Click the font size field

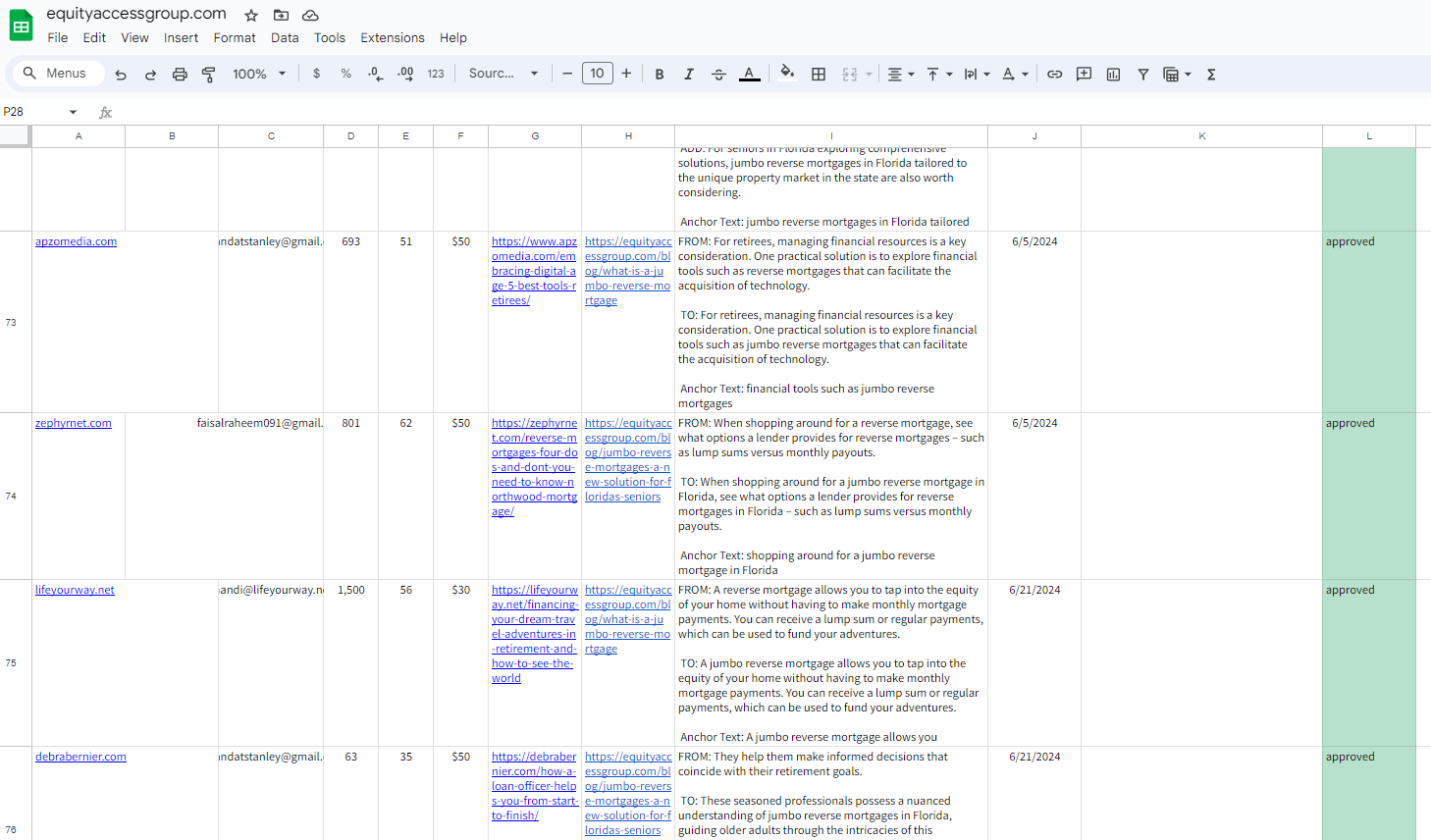pos(597,74)
